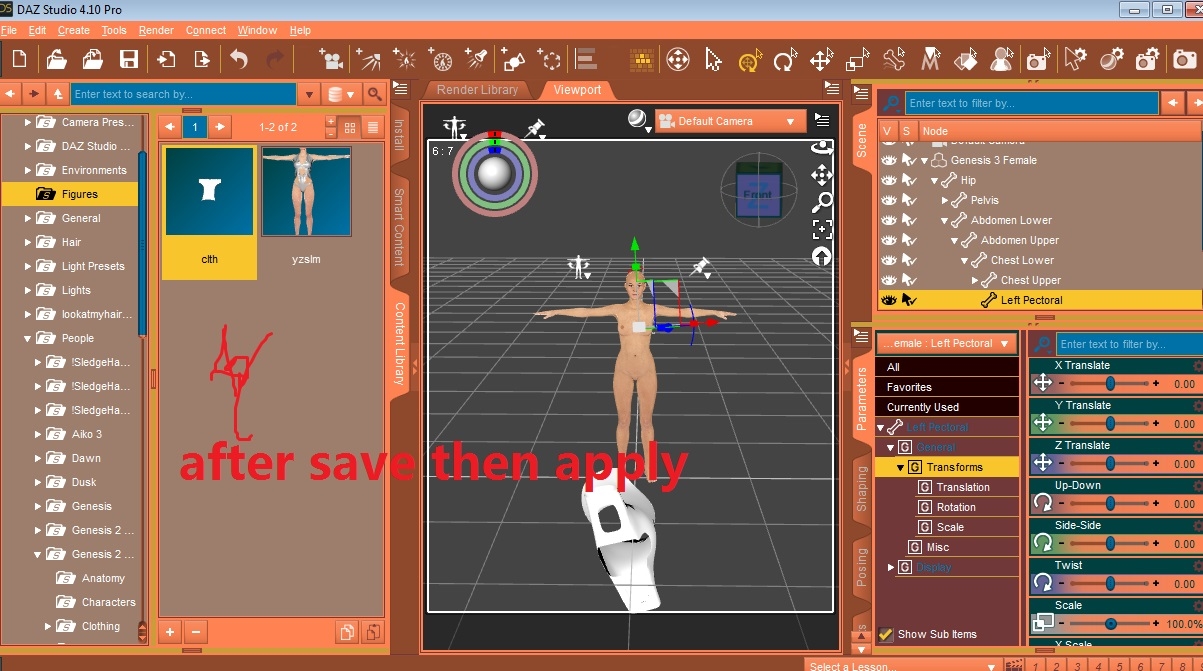Toggle selectable arrow for Chest Lower
This screenshot has height=671, width=1203.
coord(909,260)
